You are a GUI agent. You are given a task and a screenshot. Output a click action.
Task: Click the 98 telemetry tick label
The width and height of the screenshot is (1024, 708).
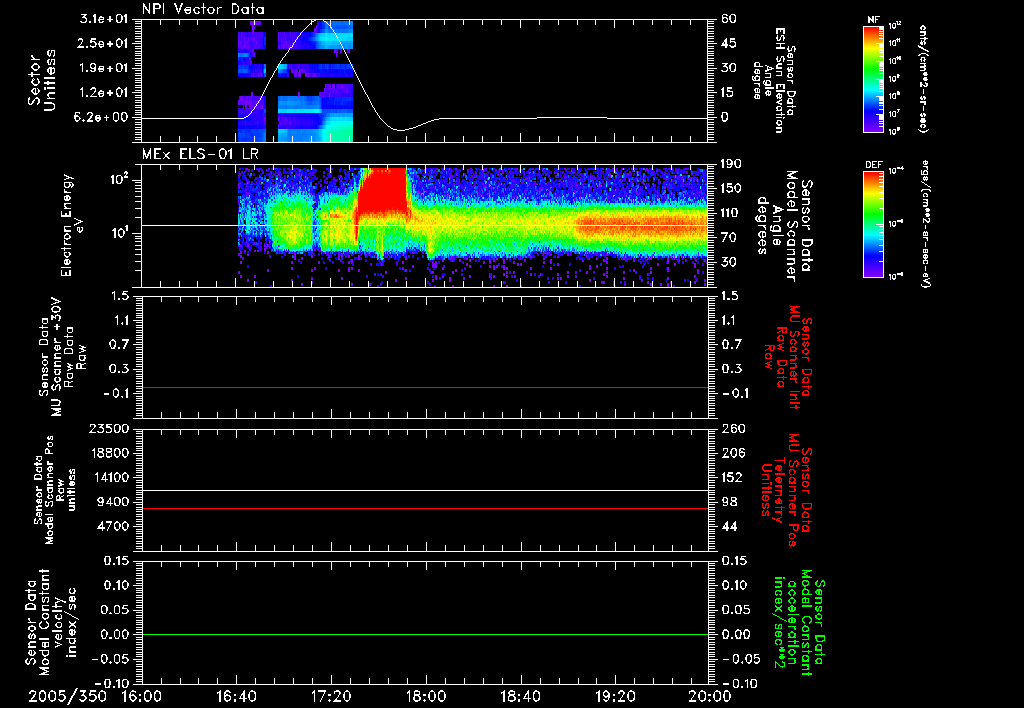click(729, 502)
